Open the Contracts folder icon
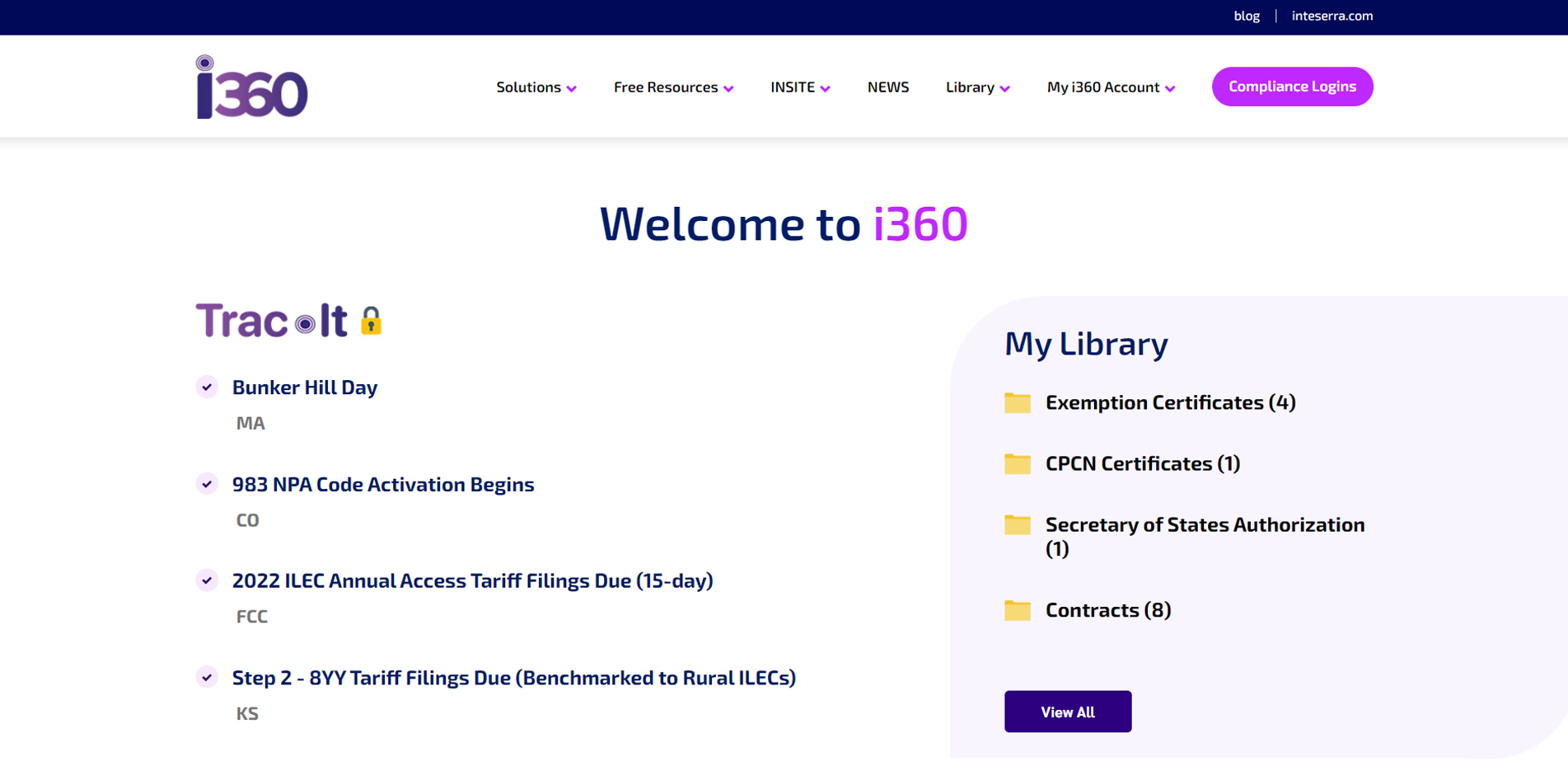1568x775 pixels. pyautogui.click(x=1017, y=611)
